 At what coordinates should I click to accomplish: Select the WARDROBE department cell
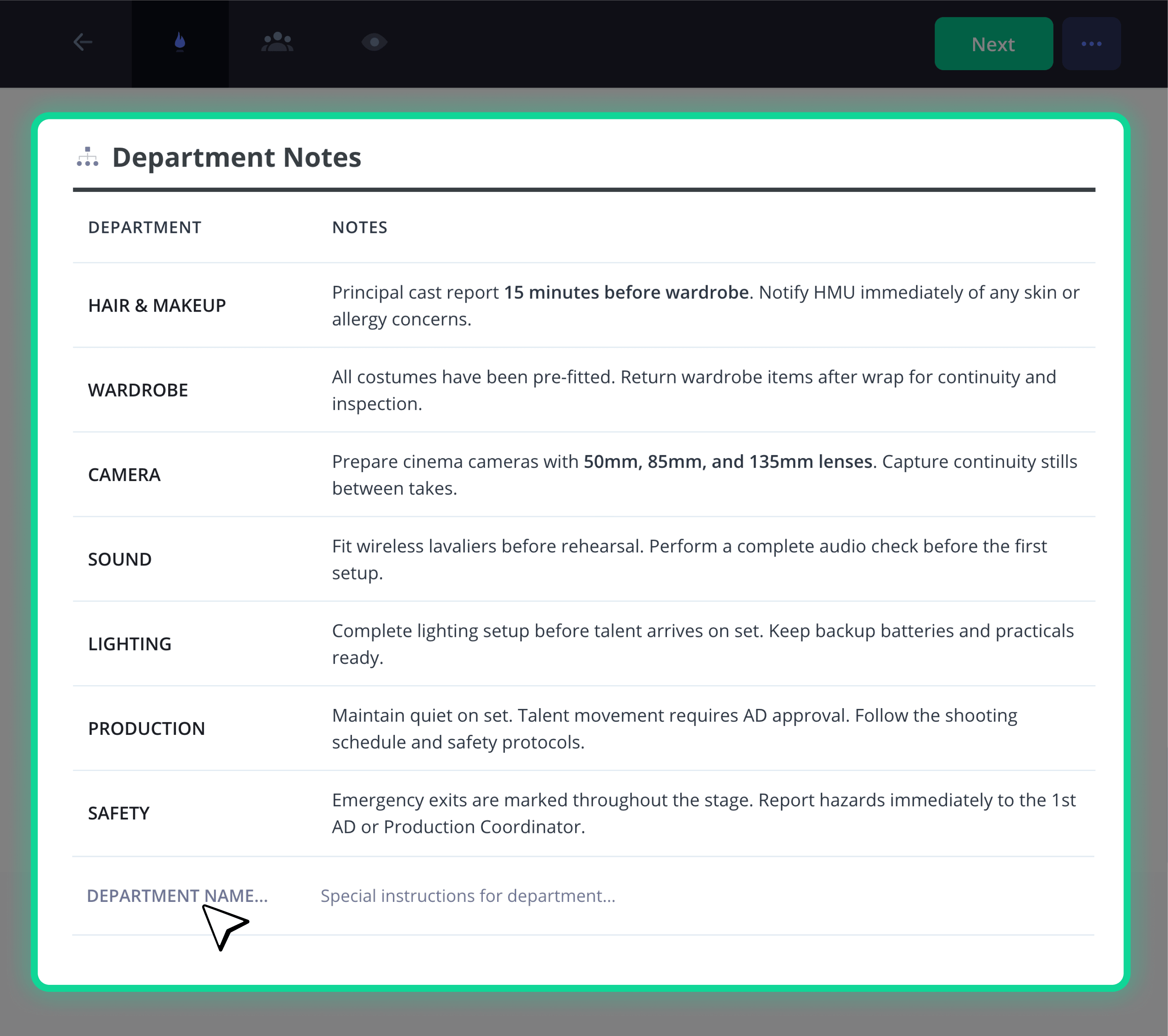[x=138, y=390]
